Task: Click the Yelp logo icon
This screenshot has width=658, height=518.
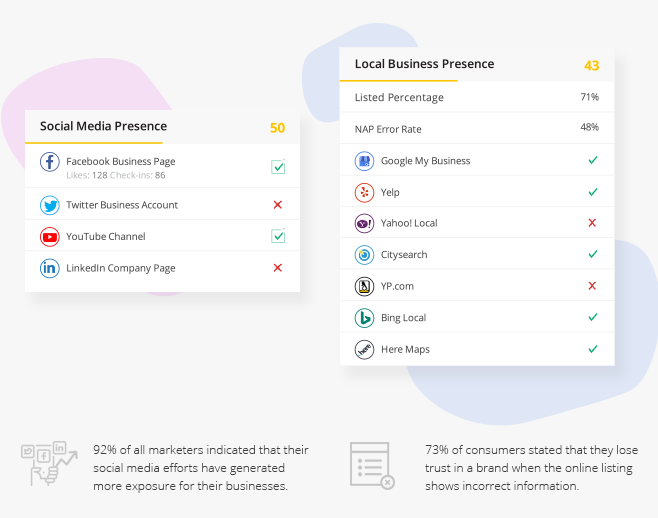Action: [364, 192]
